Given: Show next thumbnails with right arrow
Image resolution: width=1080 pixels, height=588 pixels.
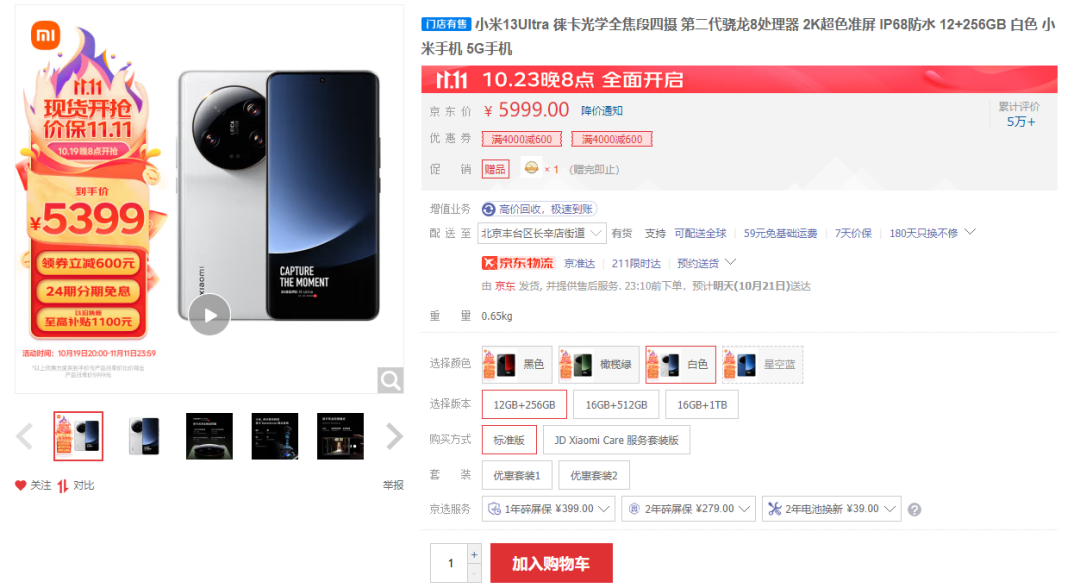Looking at the screenshot, I should click(394, 436).
